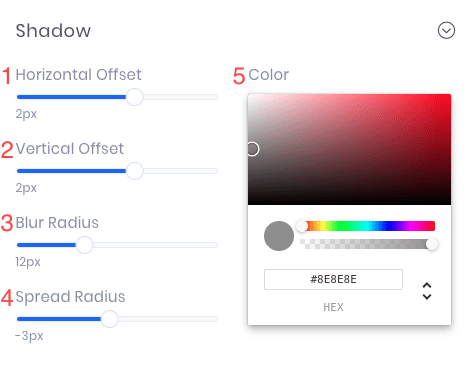This screenshot has width=467, height=375.
Task: Click the unfilled Horizontal Offset track
Action: click(181, 97)
